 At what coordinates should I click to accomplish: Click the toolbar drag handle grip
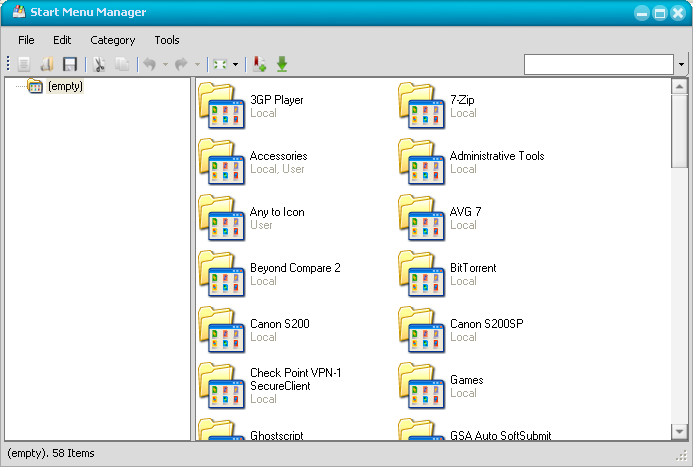[x=8, y=64]
